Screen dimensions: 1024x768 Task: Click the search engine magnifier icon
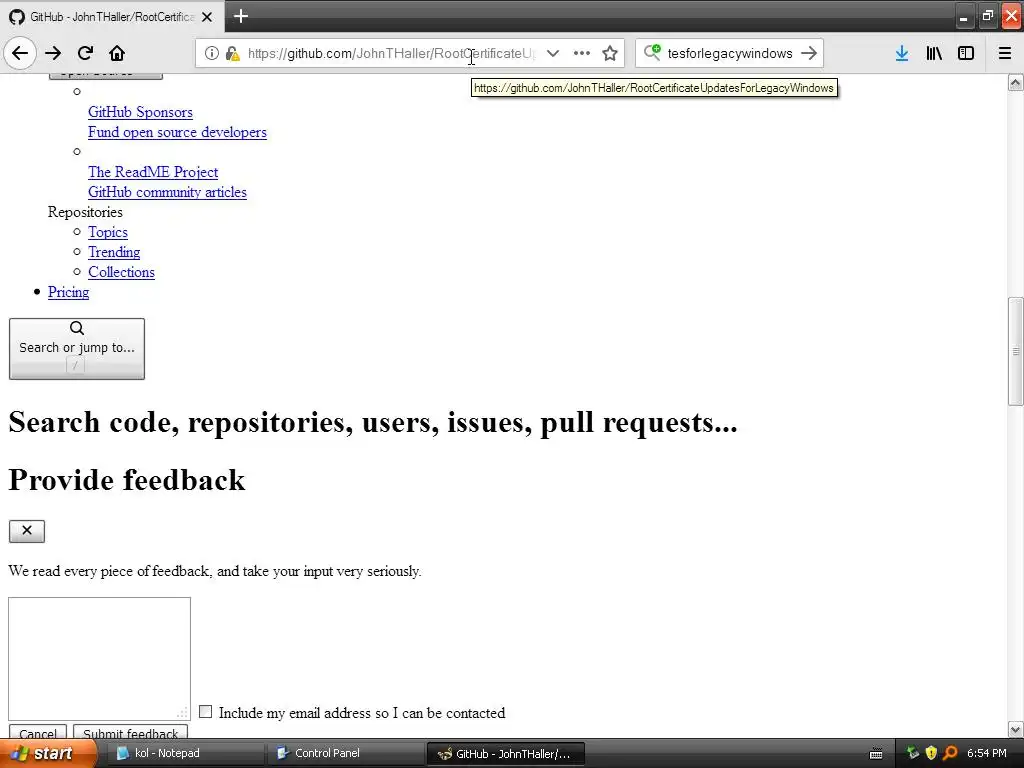coord(652,52)
